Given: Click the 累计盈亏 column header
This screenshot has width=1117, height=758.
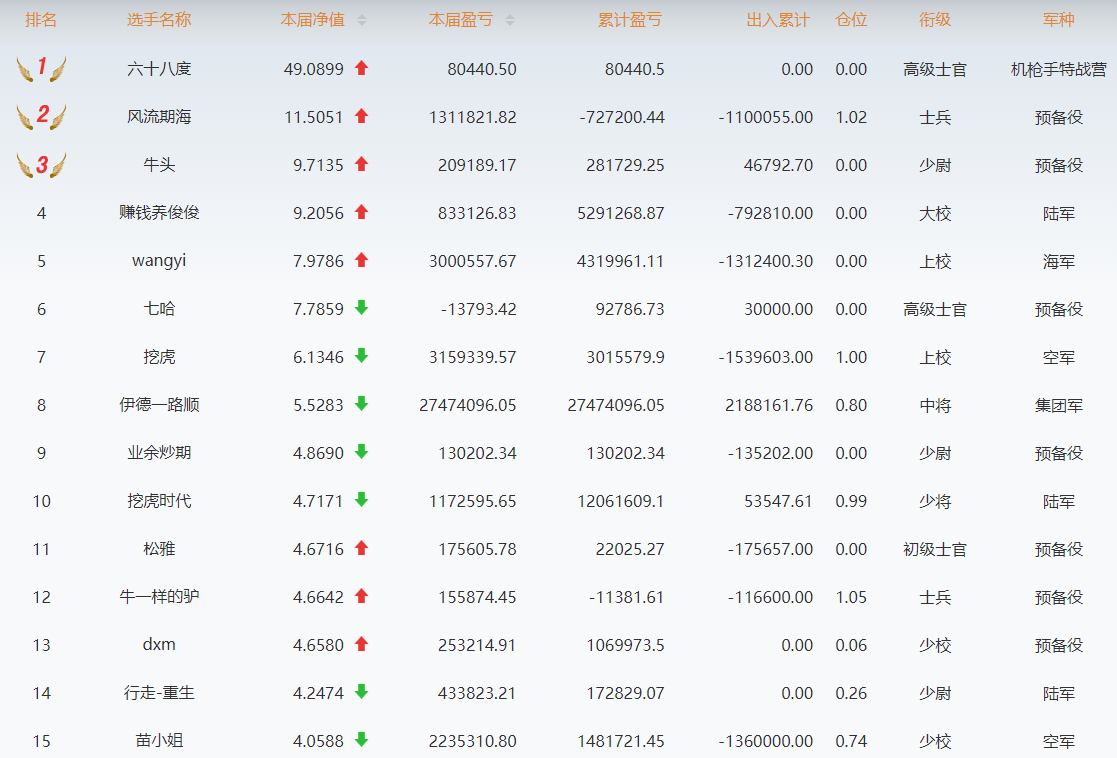Looking at the screenshot, I should tap(630, 20).
